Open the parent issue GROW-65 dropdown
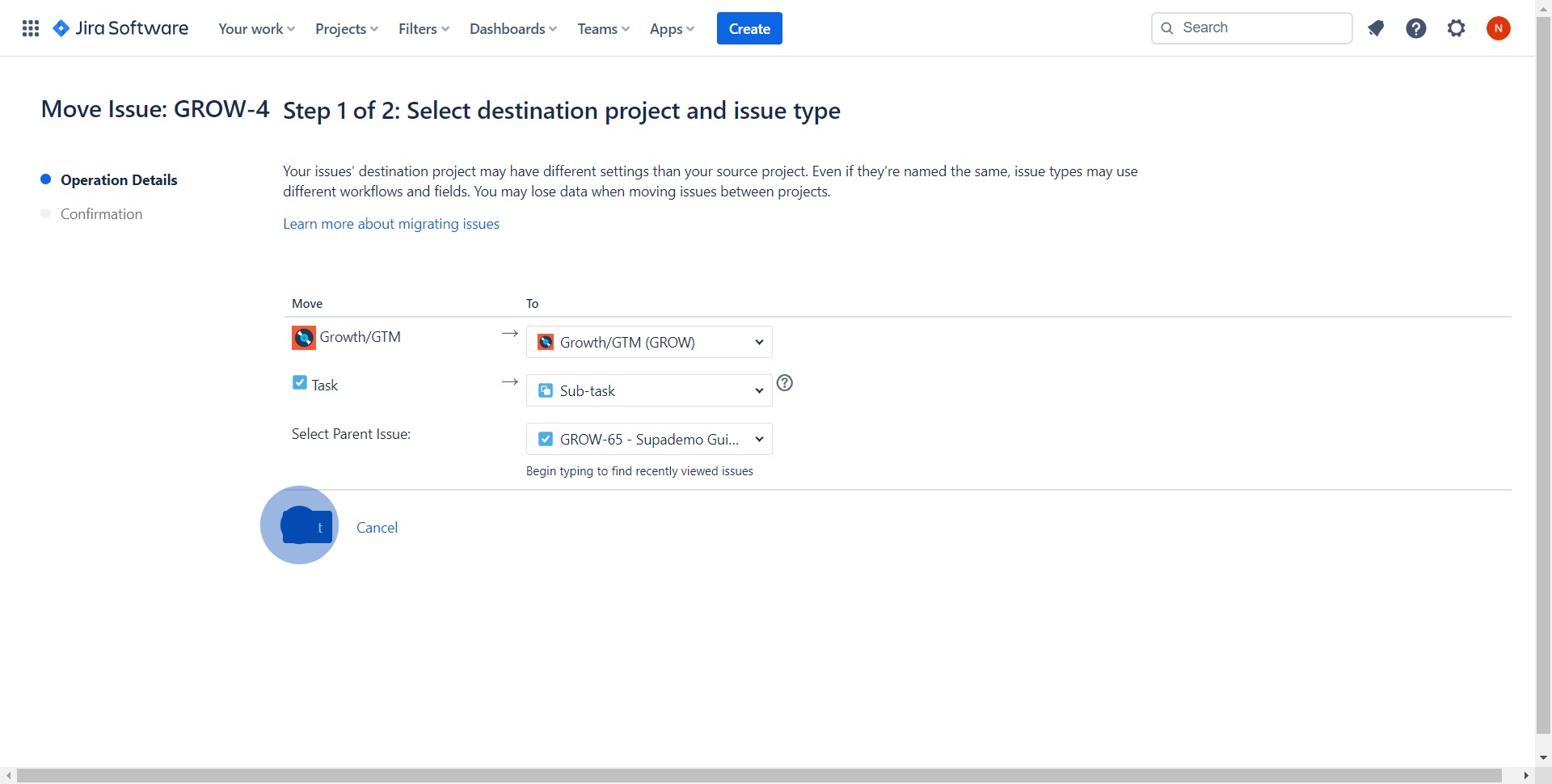1552x784 pixels. tap(649, 439)
